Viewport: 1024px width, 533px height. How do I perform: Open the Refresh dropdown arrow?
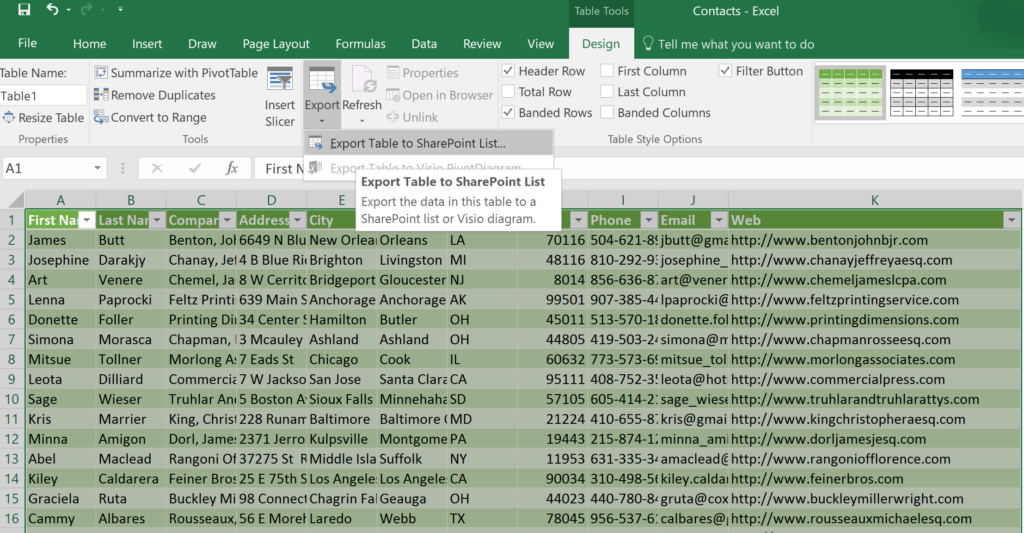[362, 121]
